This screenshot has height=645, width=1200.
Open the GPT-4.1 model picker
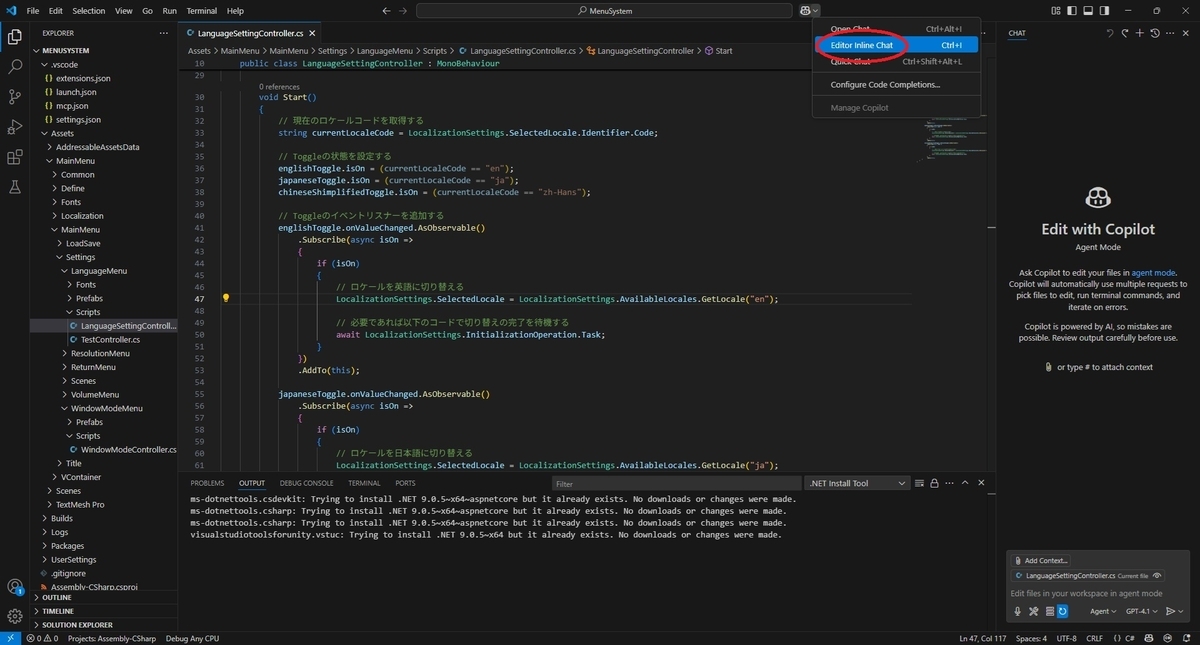[1141, 611]
